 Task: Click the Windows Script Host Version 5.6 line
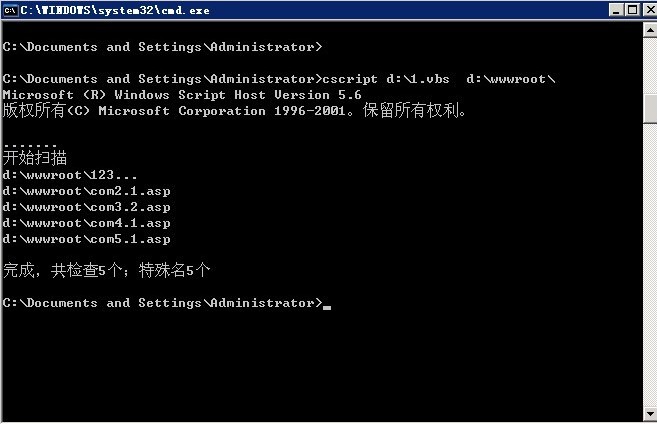(x=182, y=95)
